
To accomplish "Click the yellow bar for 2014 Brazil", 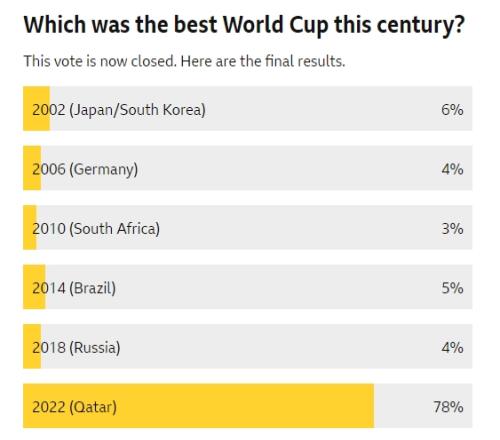I will pyautogui.click(x=34, y=287).
